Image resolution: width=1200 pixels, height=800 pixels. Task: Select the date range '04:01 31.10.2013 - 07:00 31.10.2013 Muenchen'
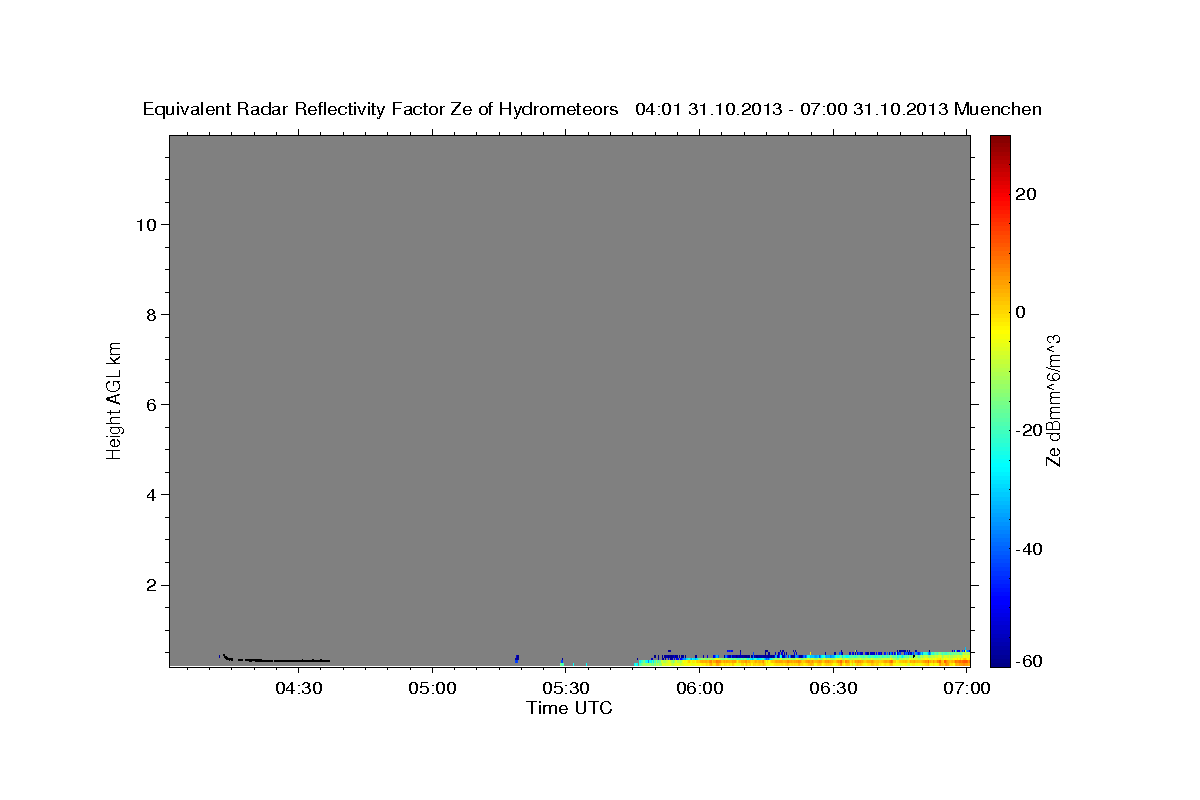pos(838,109)
